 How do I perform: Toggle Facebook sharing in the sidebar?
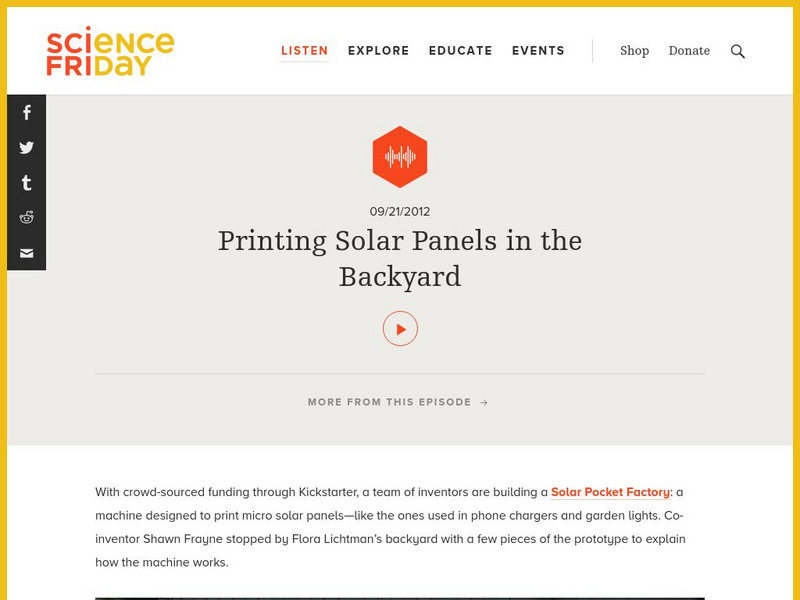click(25, 113)
